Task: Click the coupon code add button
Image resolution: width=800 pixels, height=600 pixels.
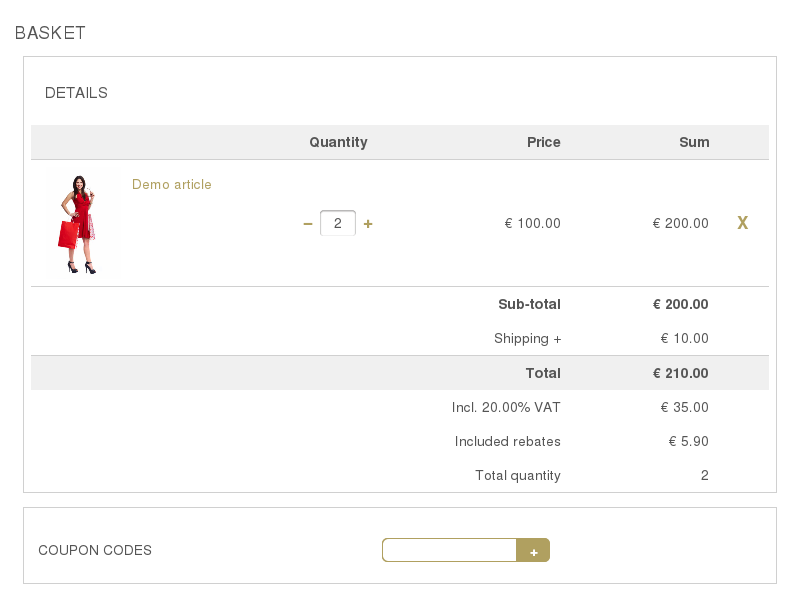Action: coord(533,550)
